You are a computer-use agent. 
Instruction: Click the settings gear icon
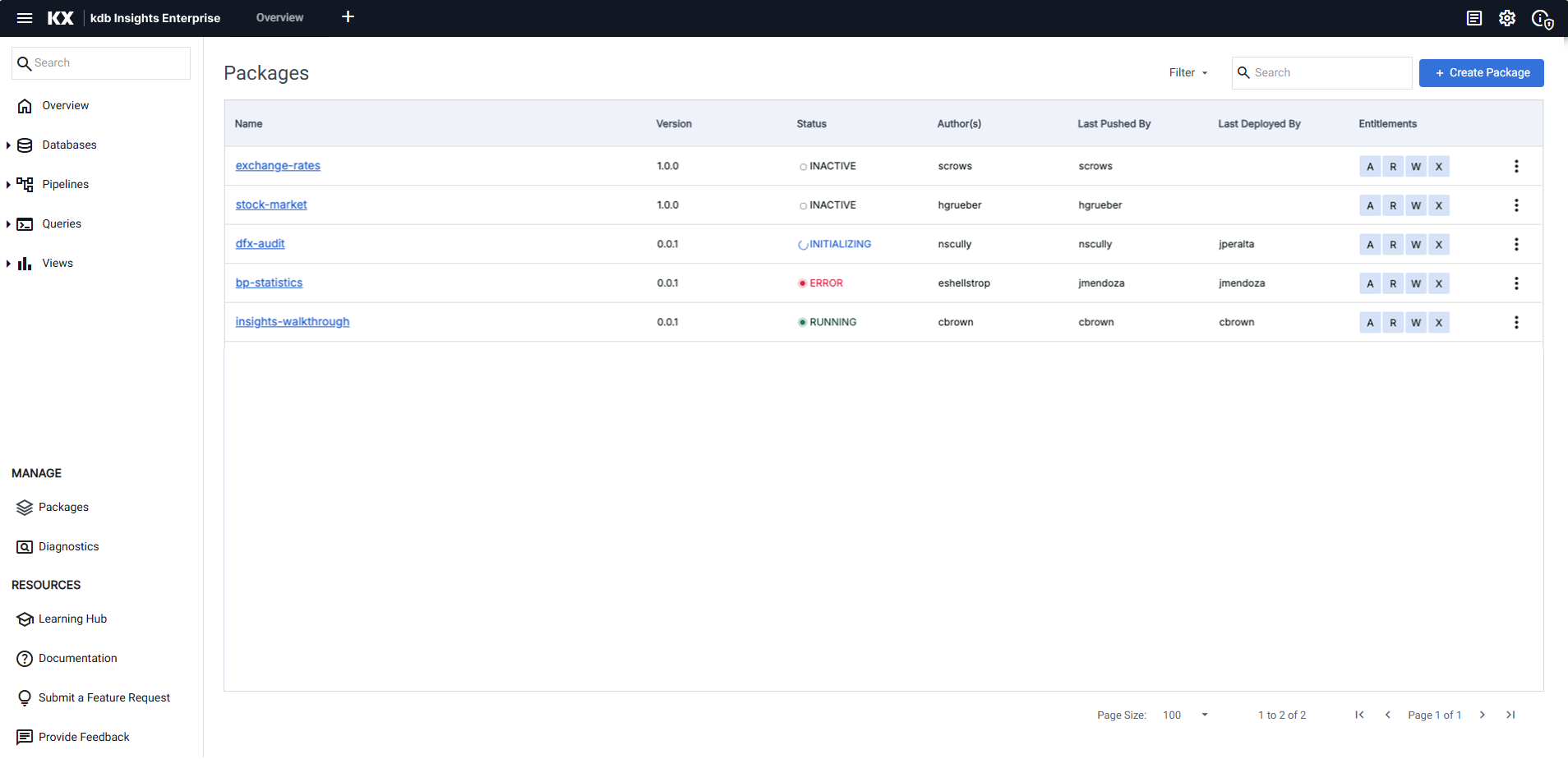coord(1506,18)
